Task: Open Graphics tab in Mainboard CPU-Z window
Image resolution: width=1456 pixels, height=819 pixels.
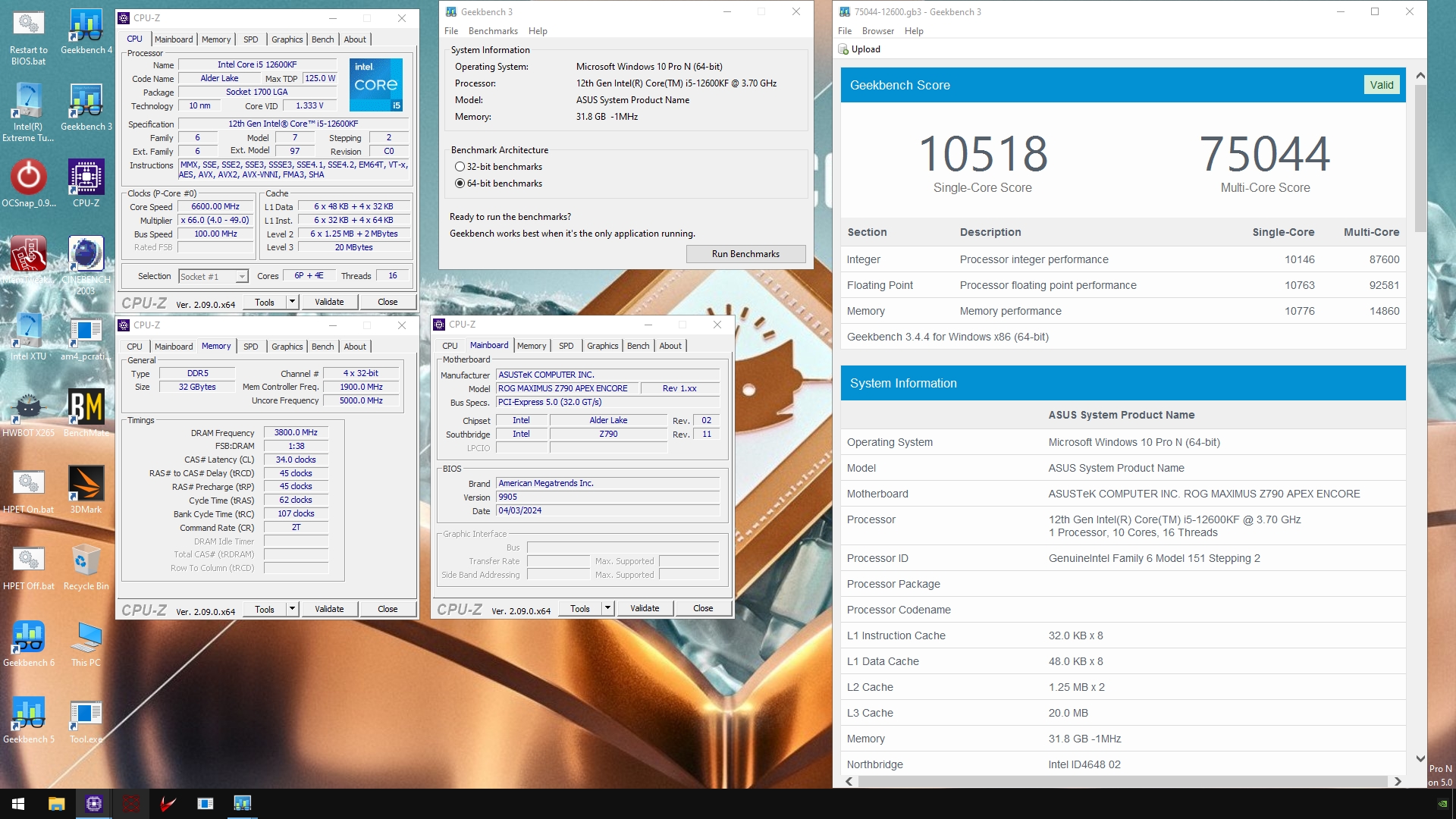Action: tap(603, 346)
